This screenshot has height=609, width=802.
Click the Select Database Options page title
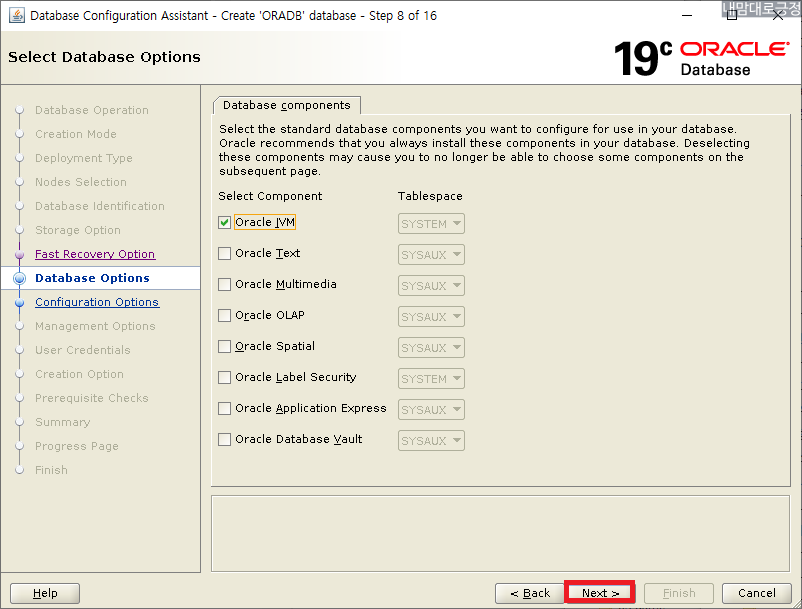tap(104, 57)
